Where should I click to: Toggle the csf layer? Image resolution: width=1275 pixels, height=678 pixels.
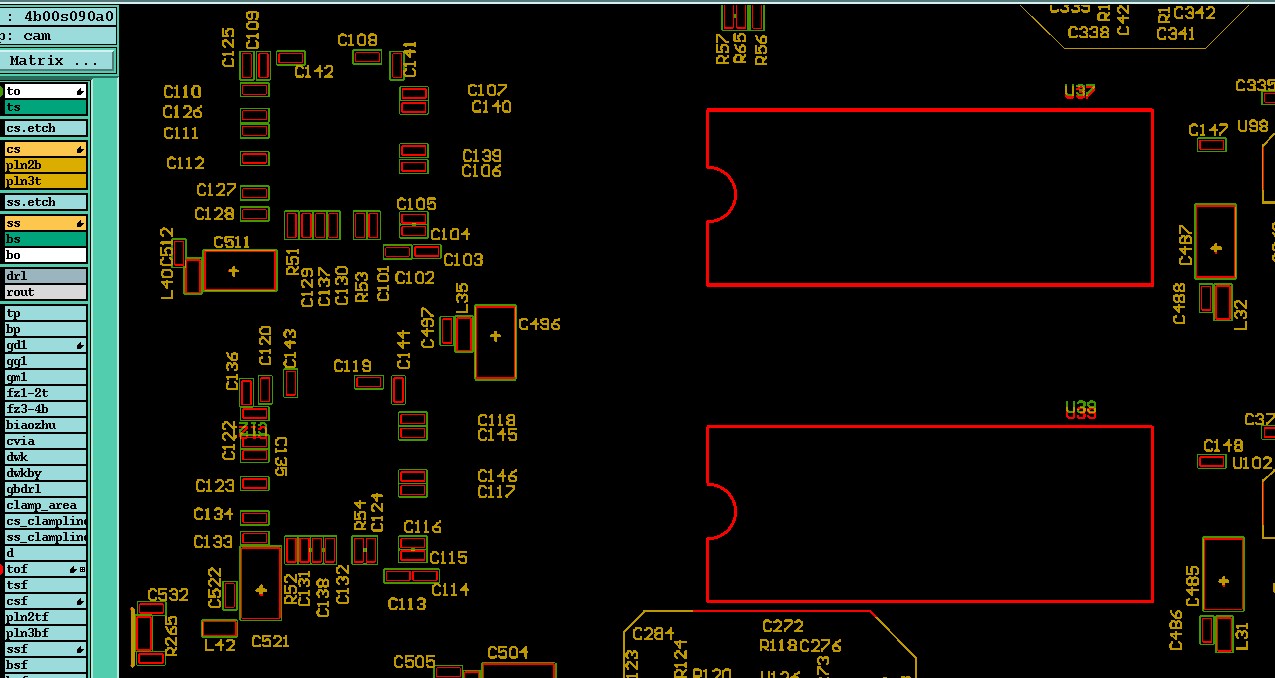point(45,601)
